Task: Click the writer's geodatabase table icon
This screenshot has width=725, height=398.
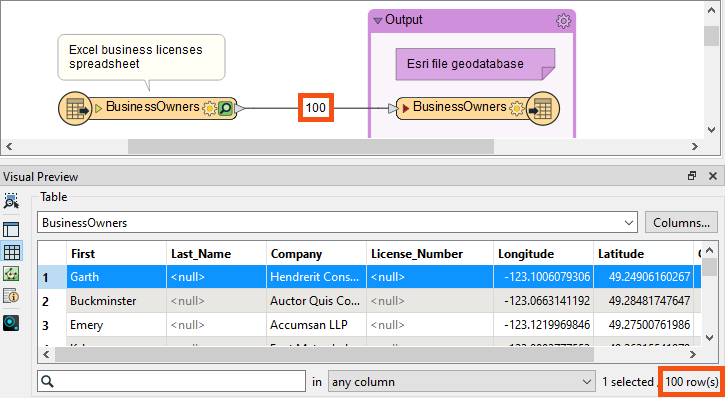Action: point(543,109)
